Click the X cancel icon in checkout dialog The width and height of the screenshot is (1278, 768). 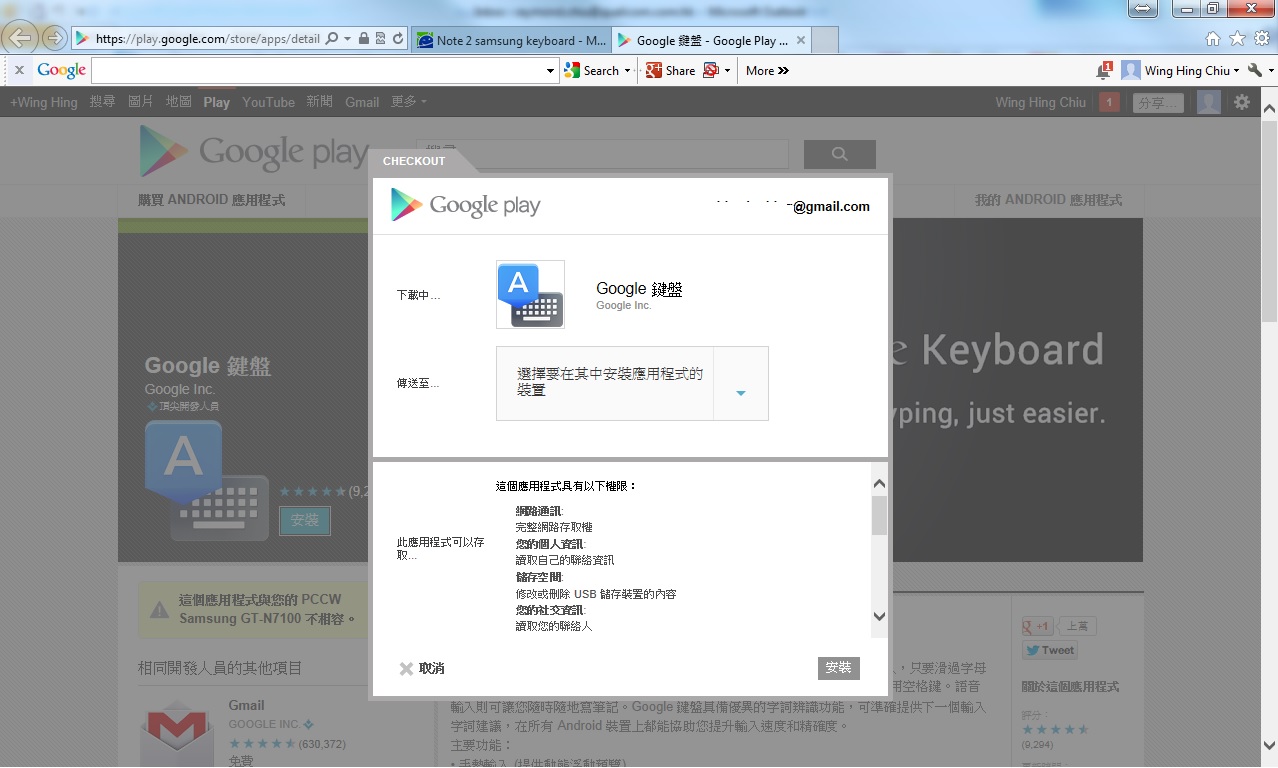click(406, 669)
